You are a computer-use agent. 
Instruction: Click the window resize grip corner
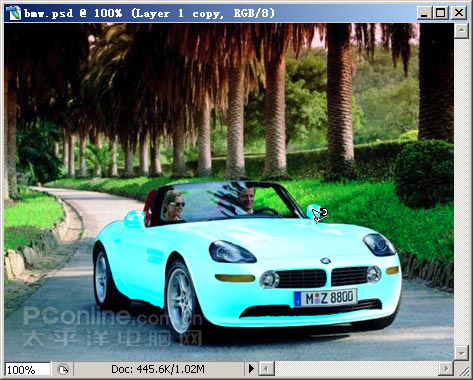pyautogui.click(x=463, y=369)
